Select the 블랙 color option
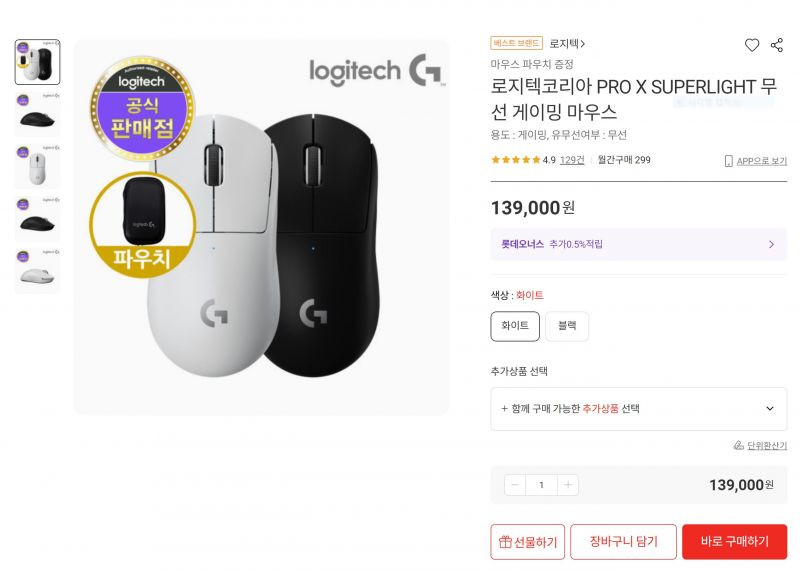 [x=567, y=326]
